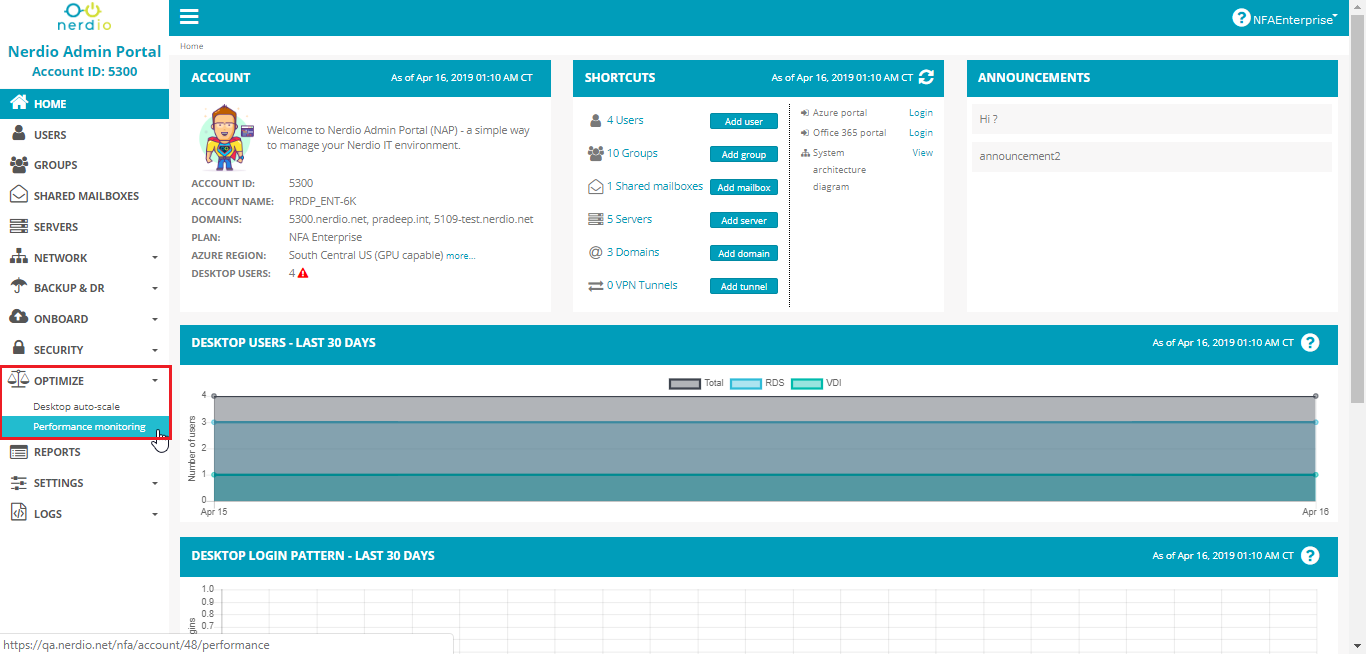This screenshot has width=1366, height=654.
Task: Click the Shared Mailboxes envelope icon
Action: pos(18,196)
